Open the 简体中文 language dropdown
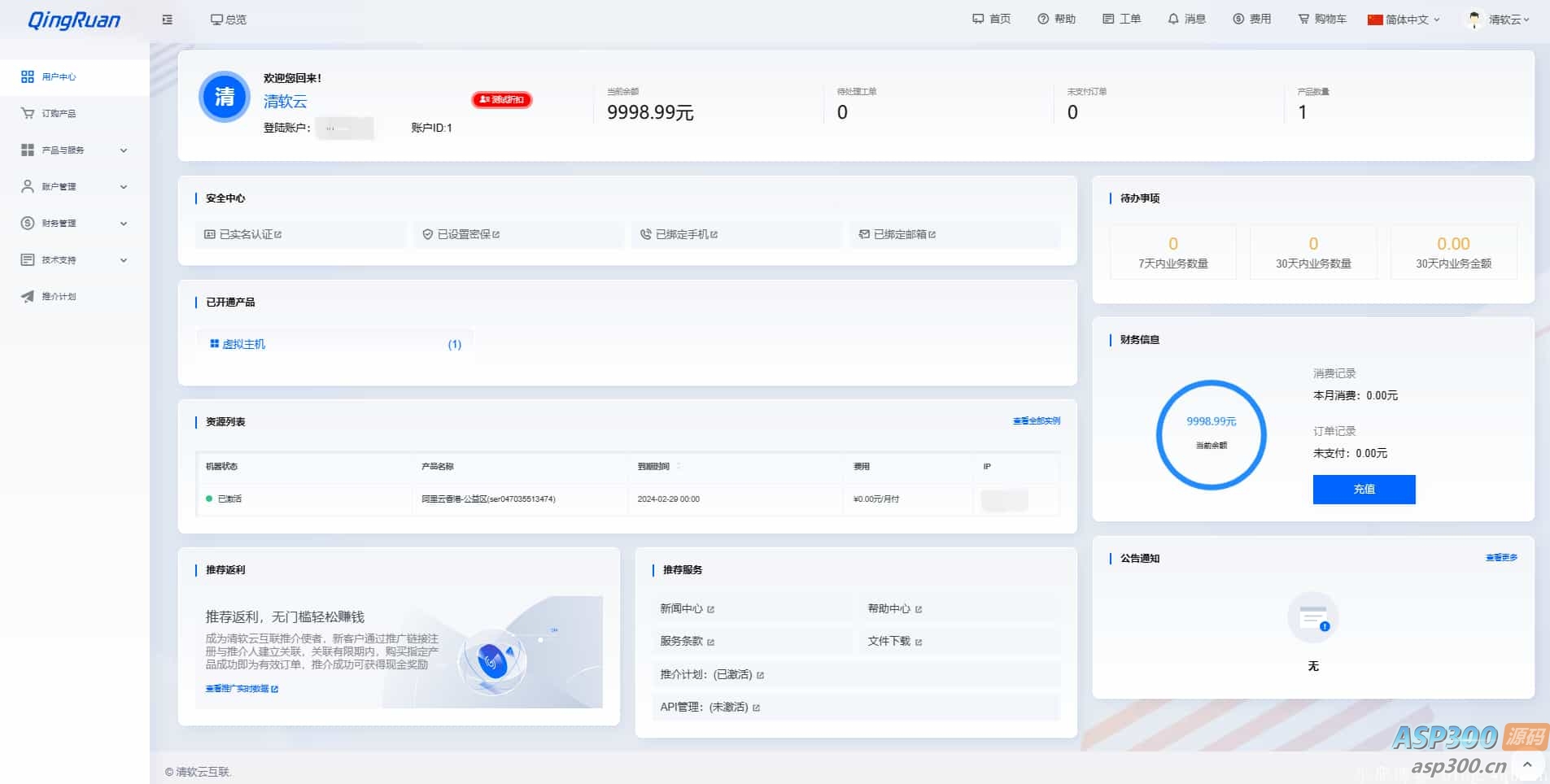This screenshot has height=784, width=1550. coord(1404,20)
